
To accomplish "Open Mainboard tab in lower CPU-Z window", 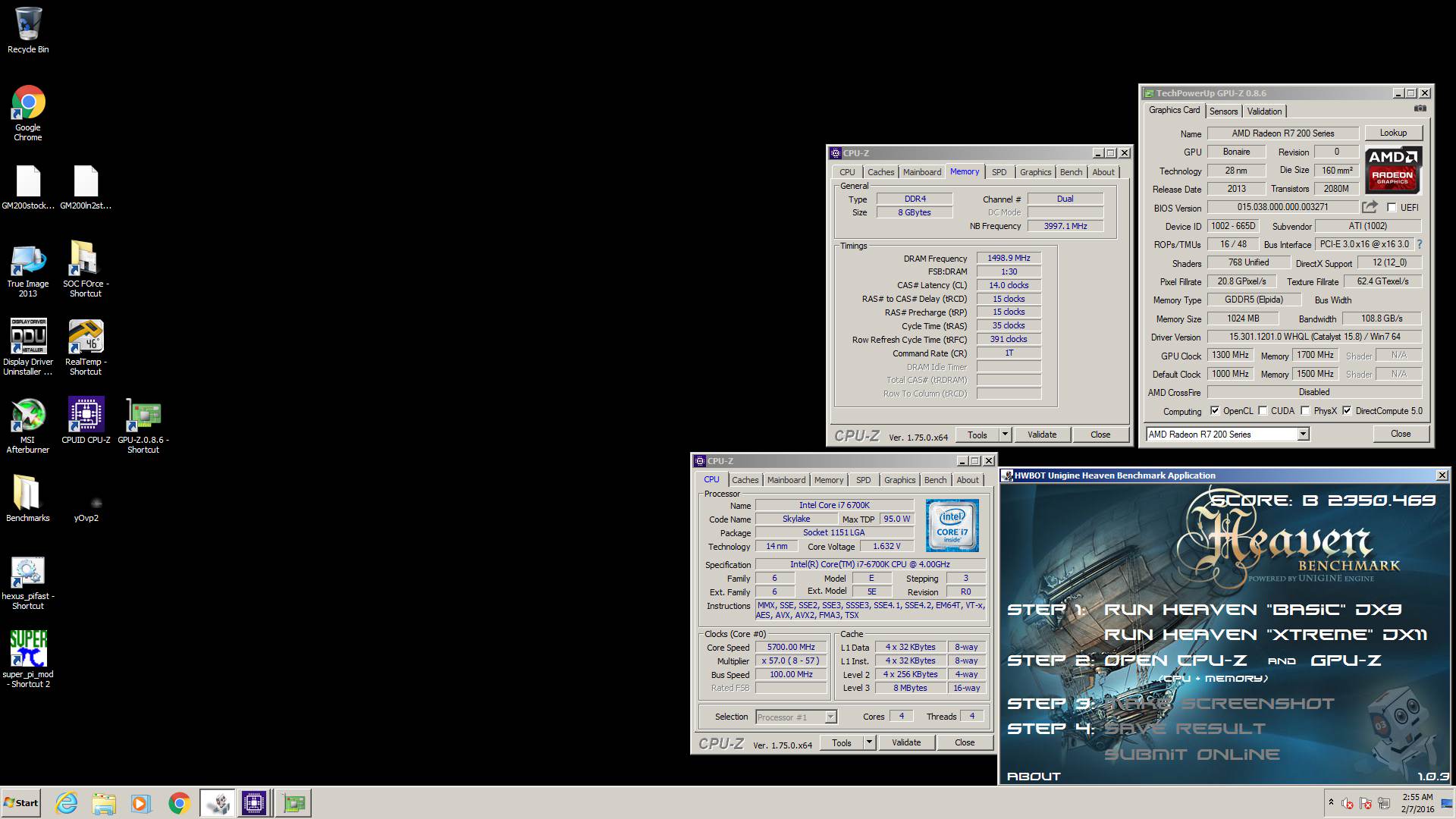I will pyautogui.click(x=786, y=480).
